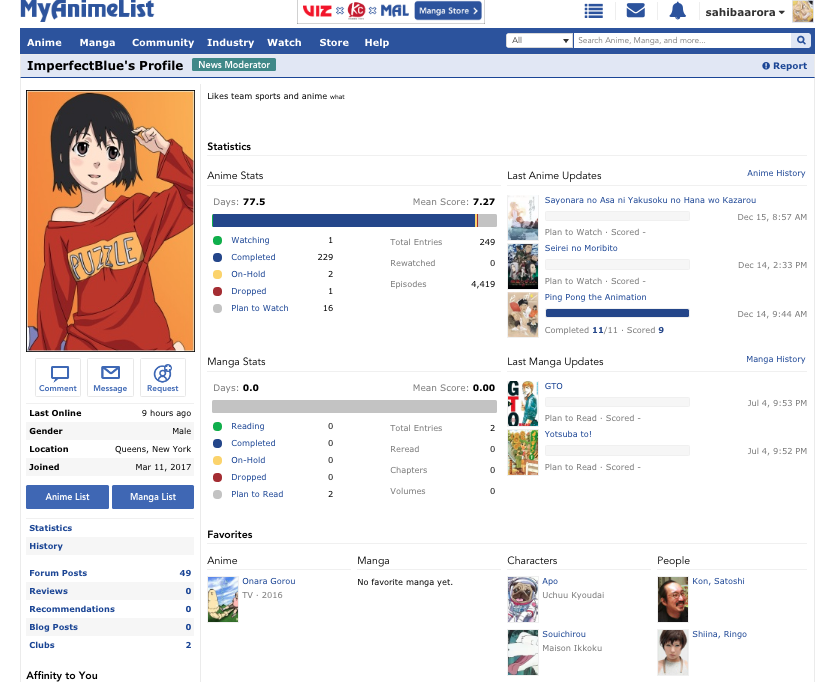Click the Comment speech bubble icon
834x682 pixels.
[x=58, y=377]
